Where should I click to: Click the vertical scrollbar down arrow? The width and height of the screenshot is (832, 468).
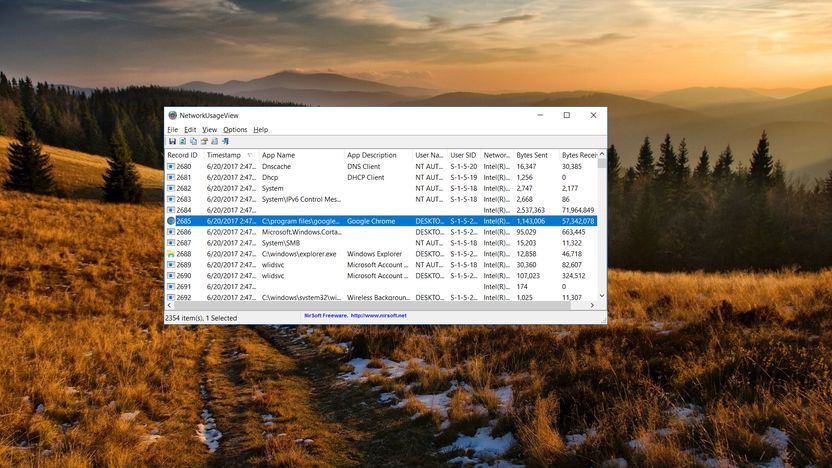tap(602, 296)
